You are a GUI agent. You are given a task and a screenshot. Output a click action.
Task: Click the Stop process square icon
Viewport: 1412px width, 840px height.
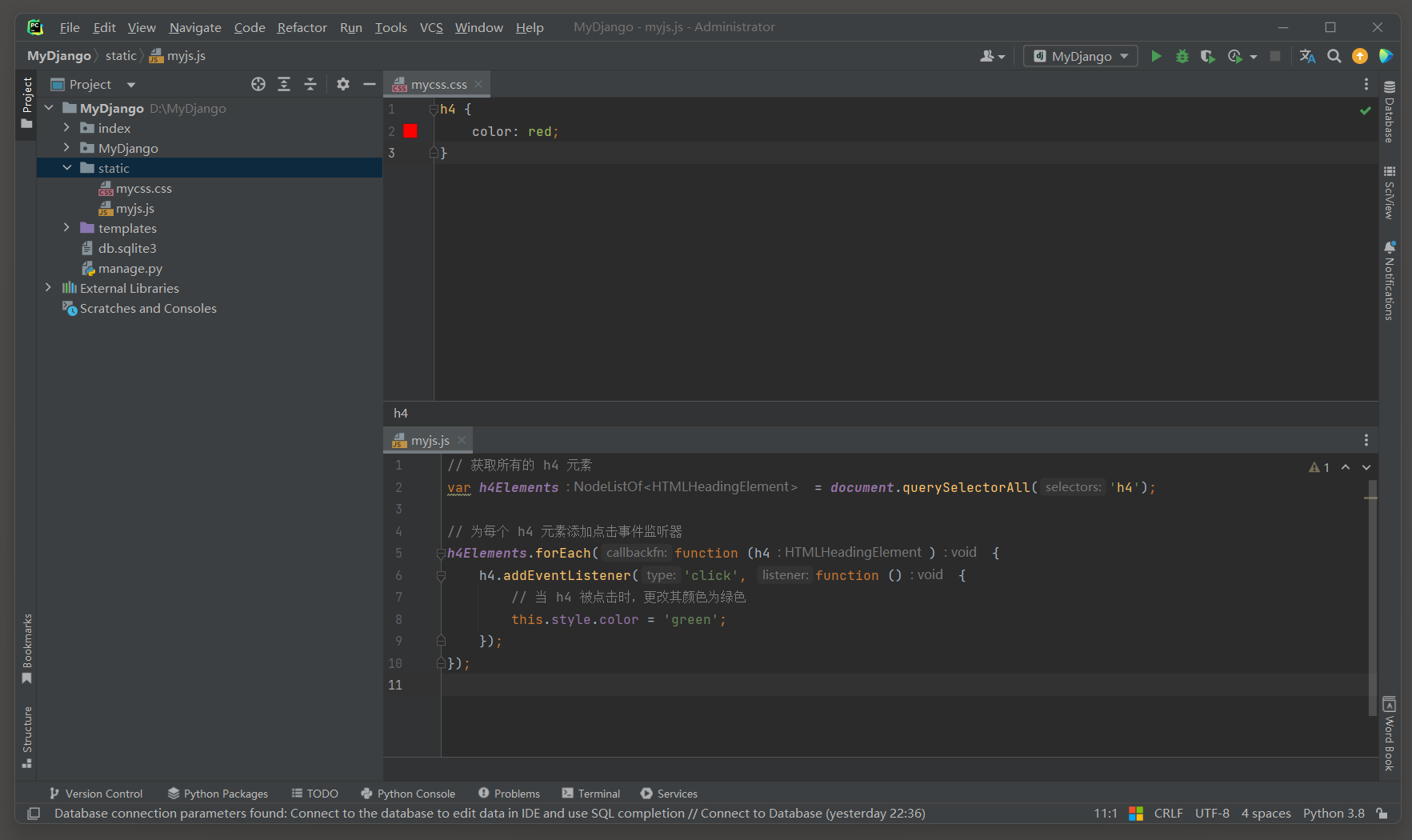coord(1275,56)
